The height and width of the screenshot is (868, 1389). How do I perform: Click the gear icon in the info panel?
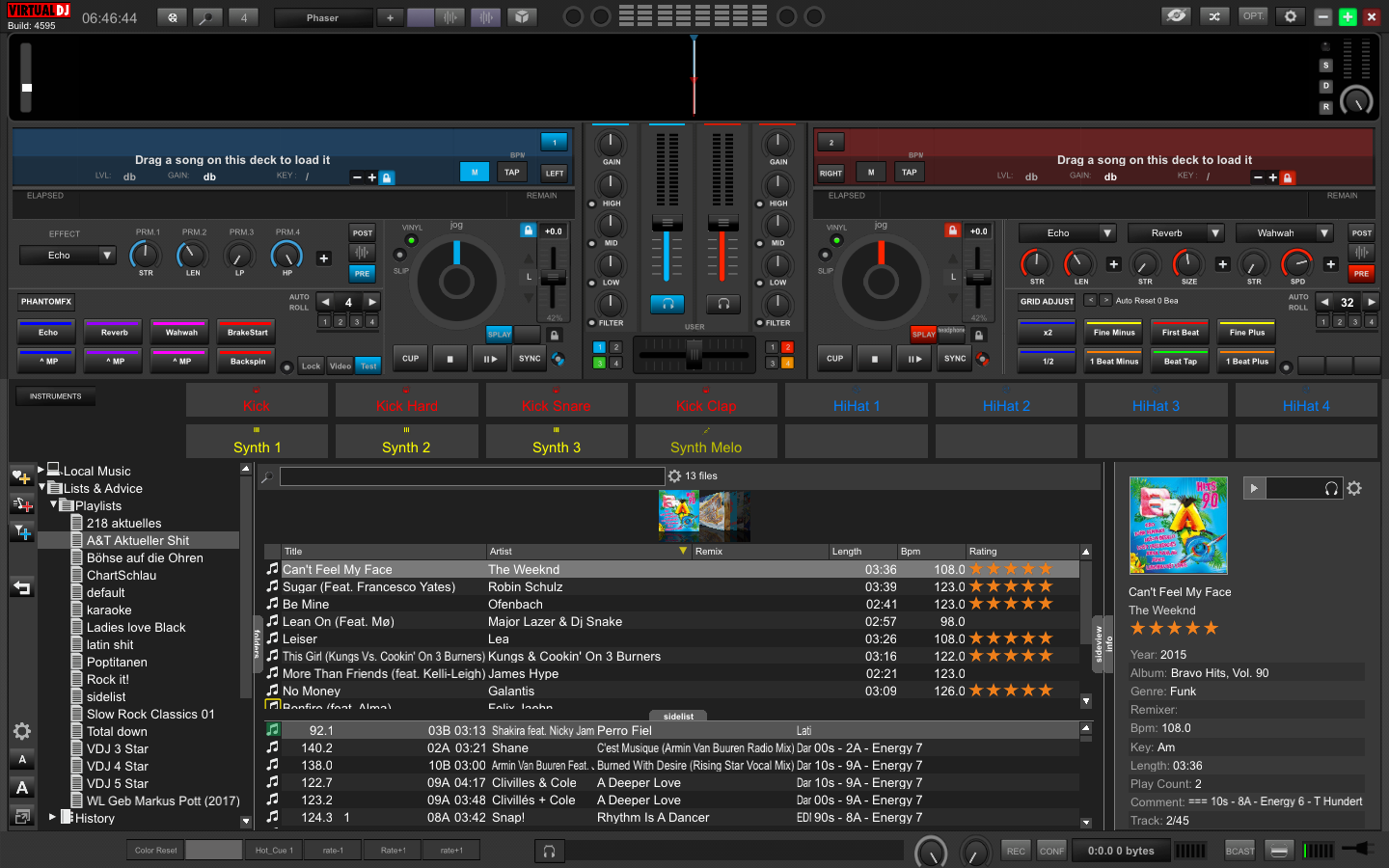coord(1354,488)
